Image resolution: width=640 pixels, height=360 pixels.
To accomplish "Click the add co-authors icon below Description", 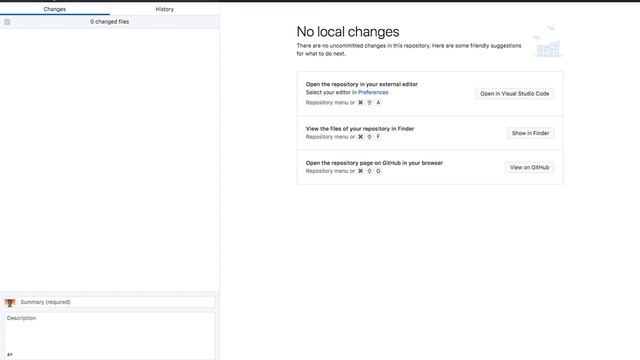I will (10, 355).
